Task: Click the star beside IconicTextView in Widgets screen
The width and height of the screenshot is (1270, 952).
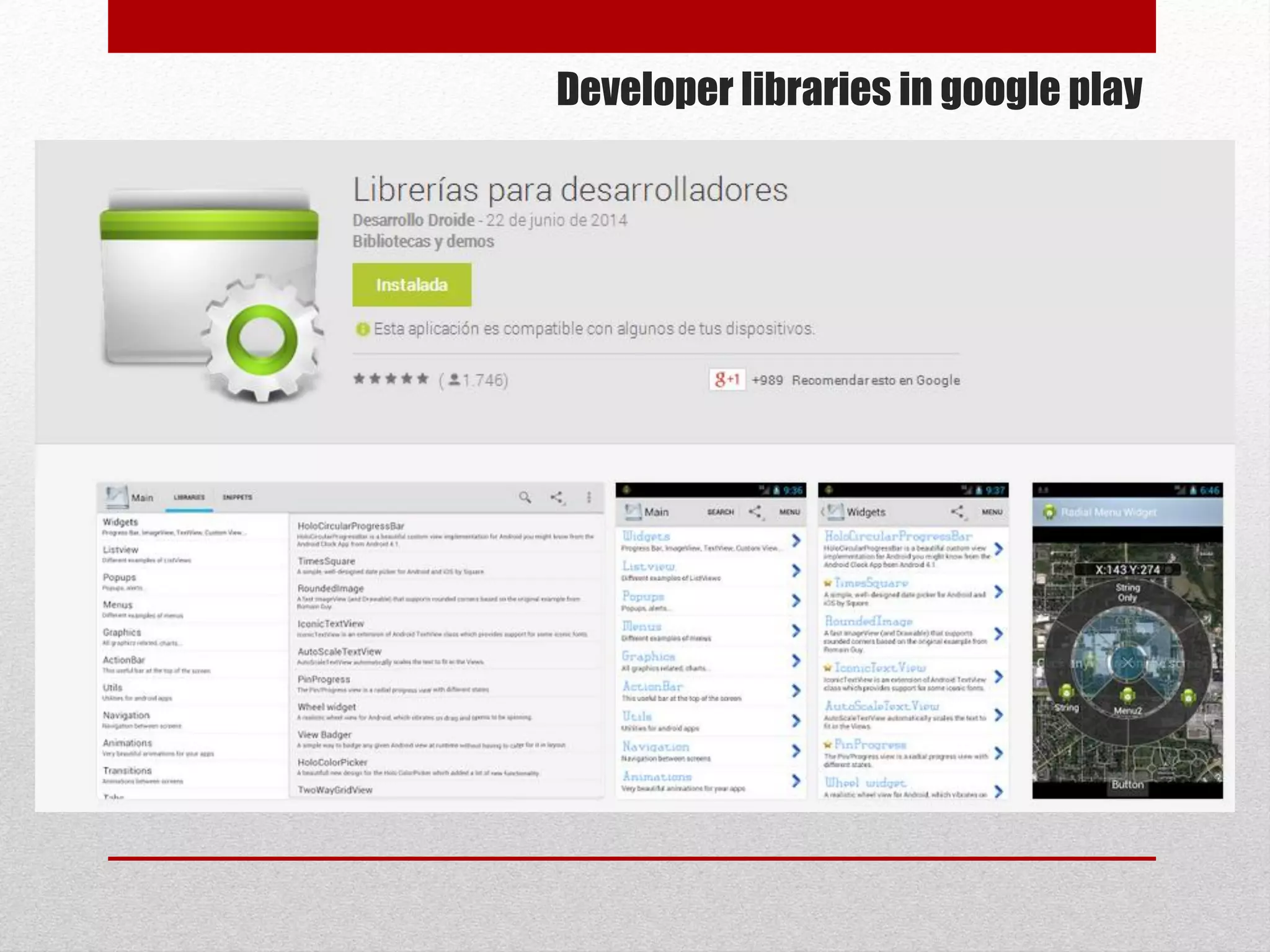Action: (828, 668)
